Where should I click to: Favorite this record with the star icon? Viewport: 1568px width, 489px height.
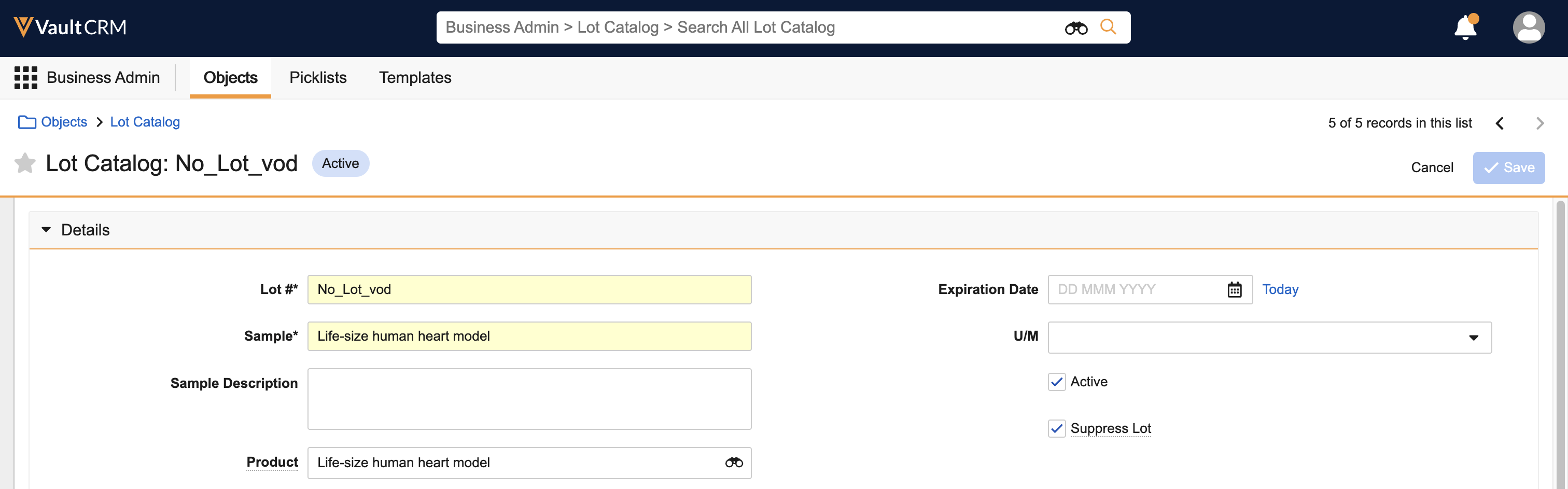point(25,163)
